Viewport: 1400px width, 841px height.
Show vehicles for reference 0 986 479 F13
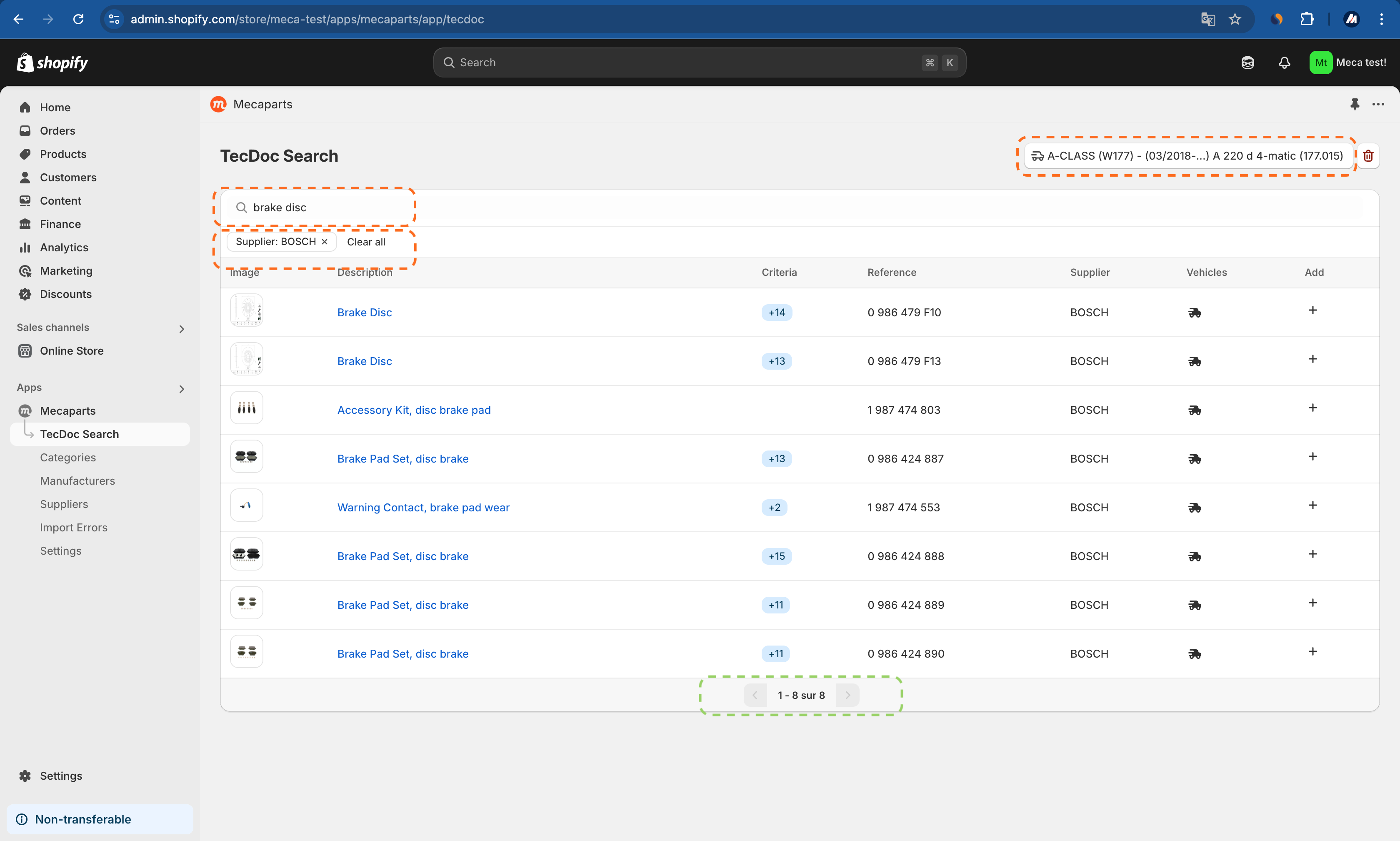(1195, 361)
